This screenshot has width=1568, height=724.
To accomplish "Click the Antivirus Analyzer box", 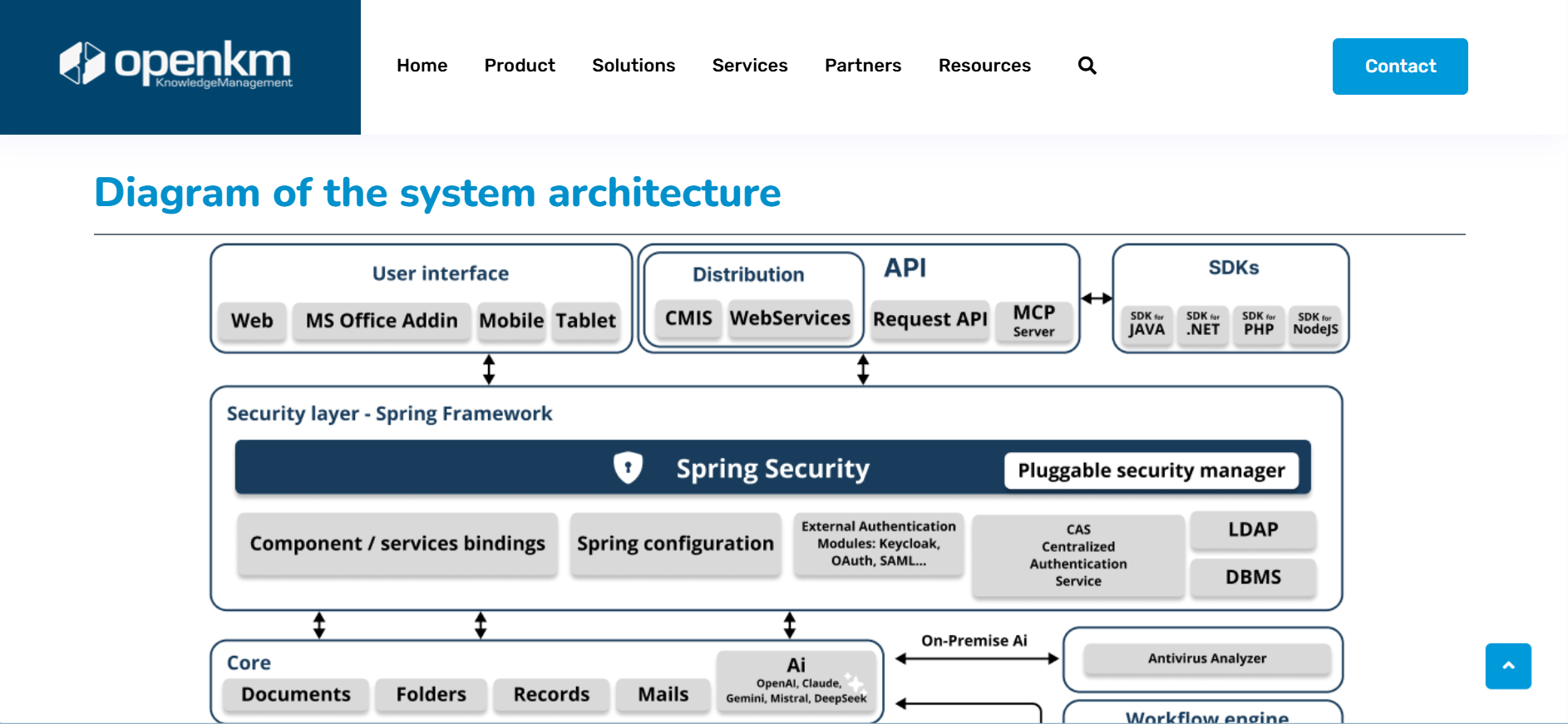I will (1207, 658).
